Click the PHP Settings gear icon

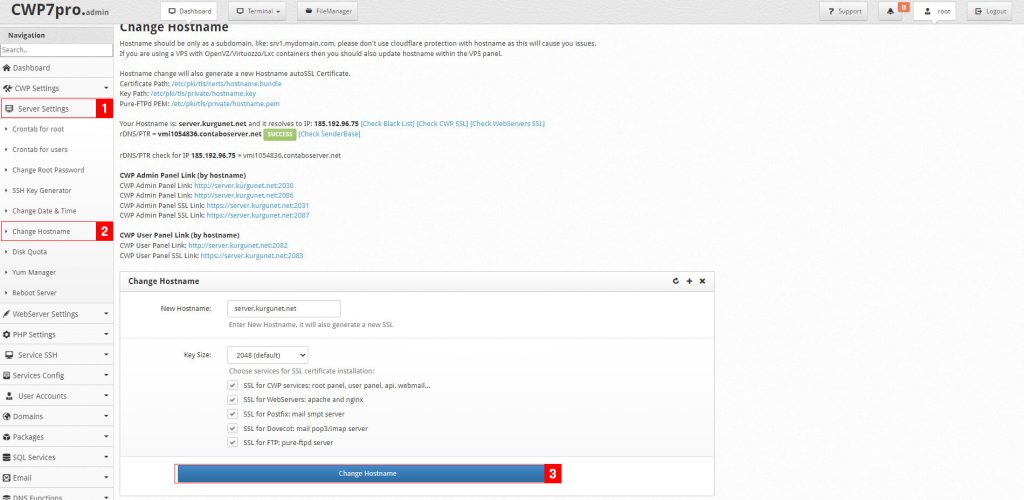tap(7, 334)
